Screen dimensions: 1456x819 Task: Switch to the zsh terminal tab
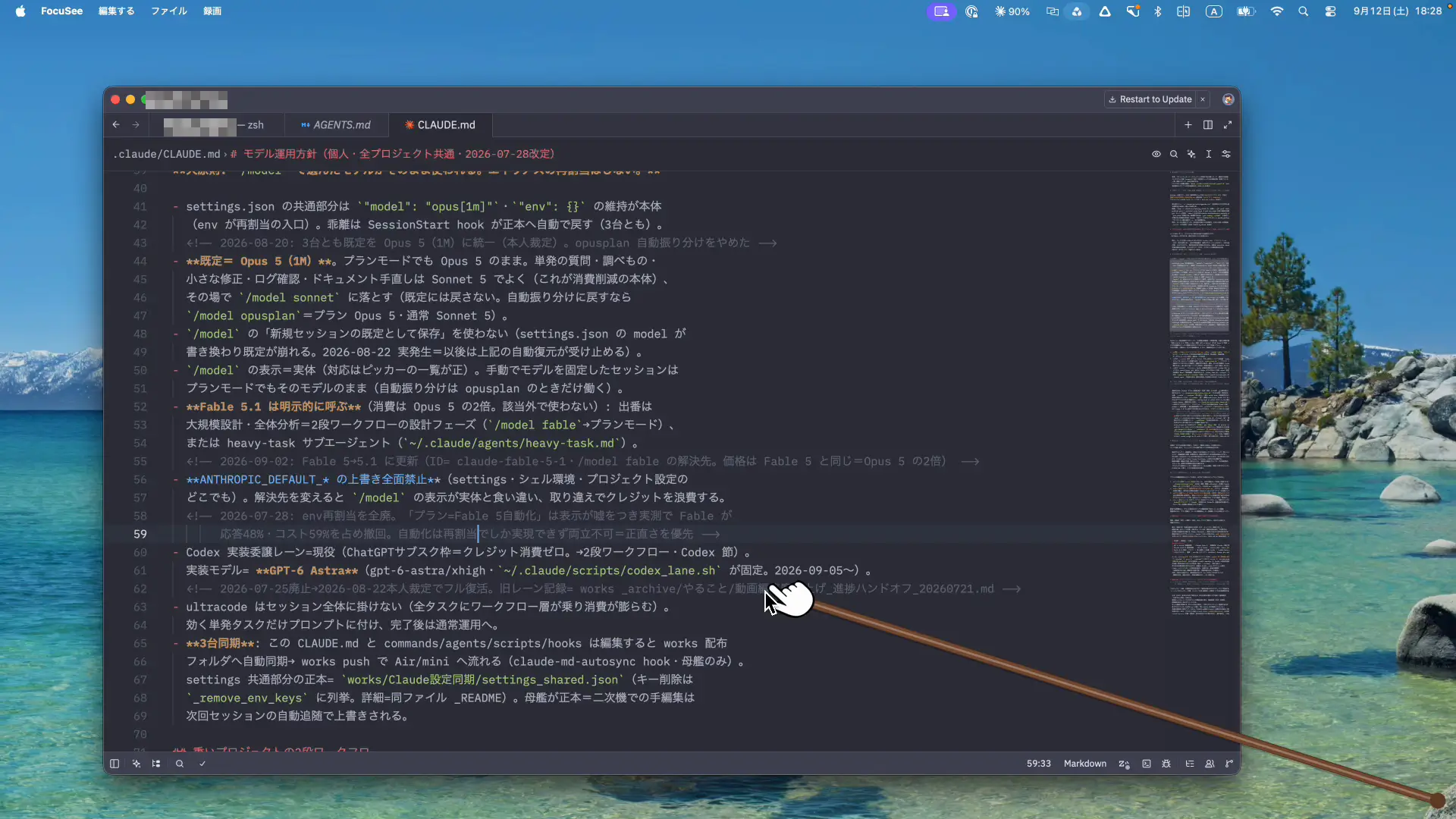(x=216, y=125)
